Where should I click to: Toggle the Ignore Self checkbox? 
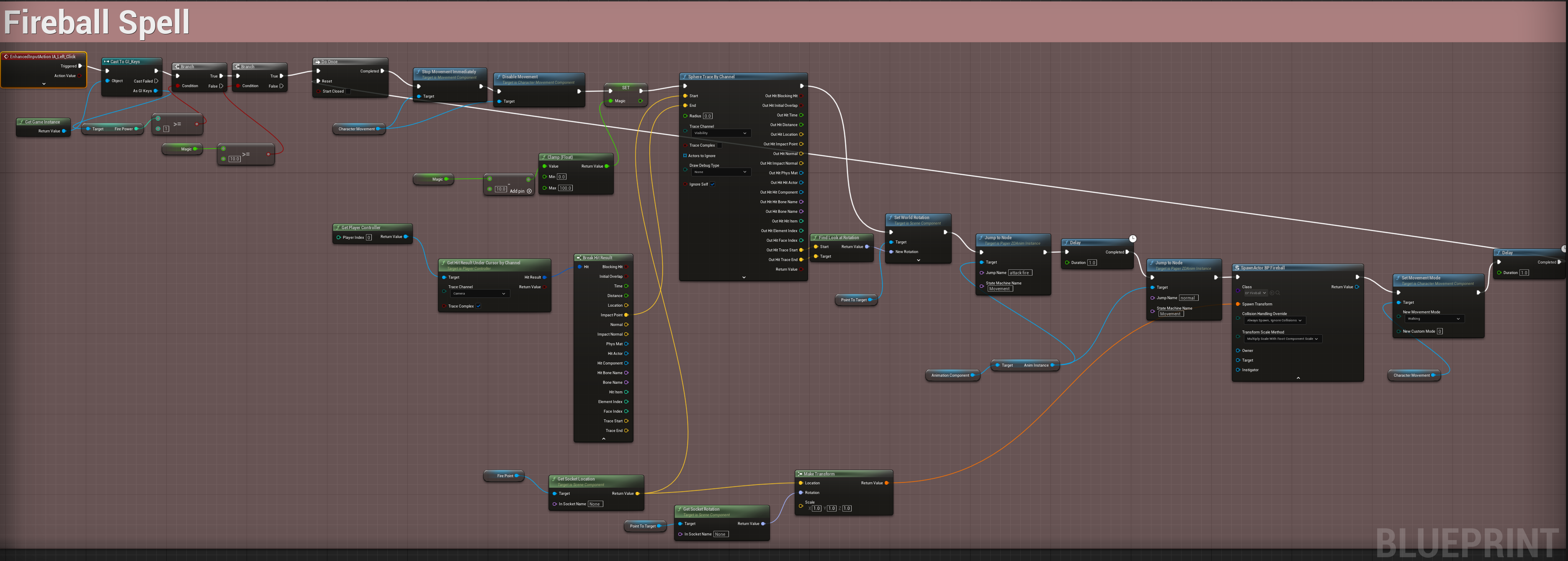coord(712,184)
